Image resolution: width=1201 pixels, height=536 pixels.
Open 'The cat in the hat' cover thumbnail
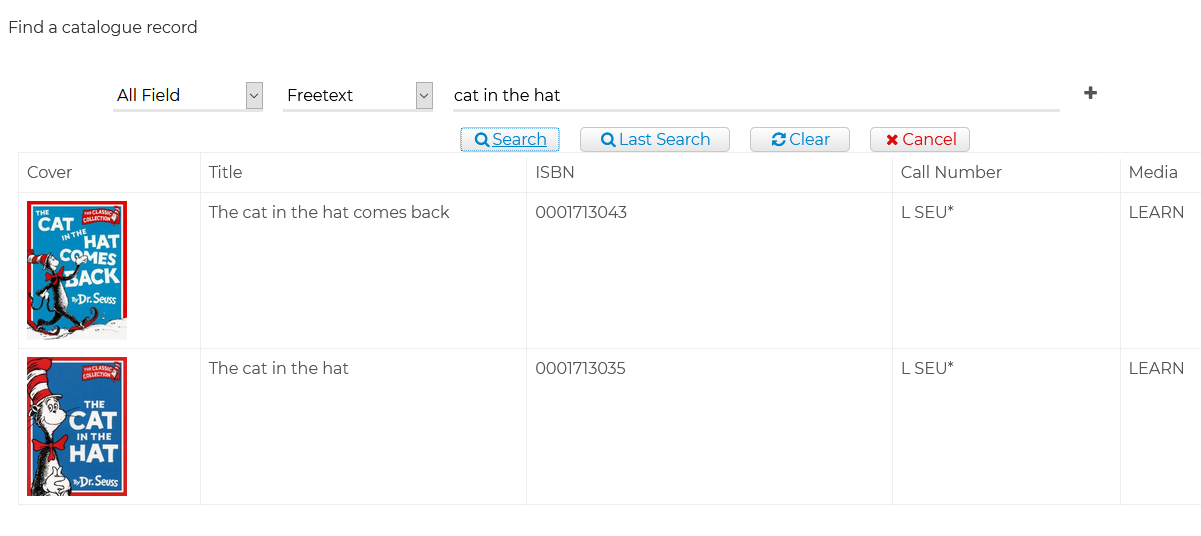[77, 426]
